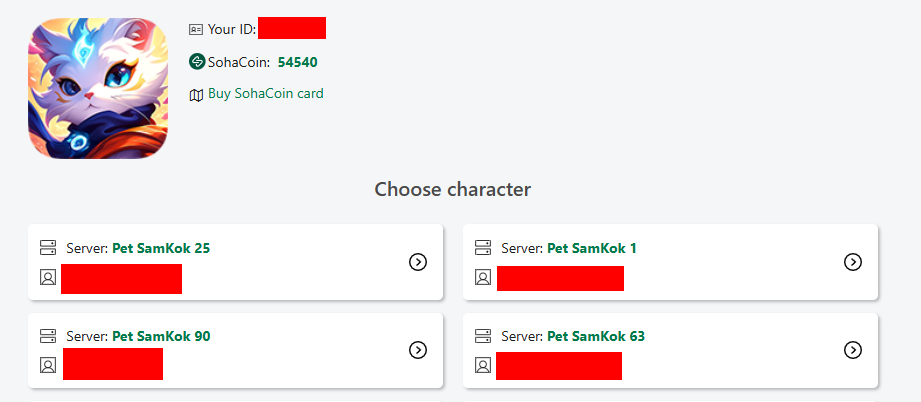Click the server icon for Pet SamKok 63
This screenshot has width=921, height=402.
[x=483, y=336]
